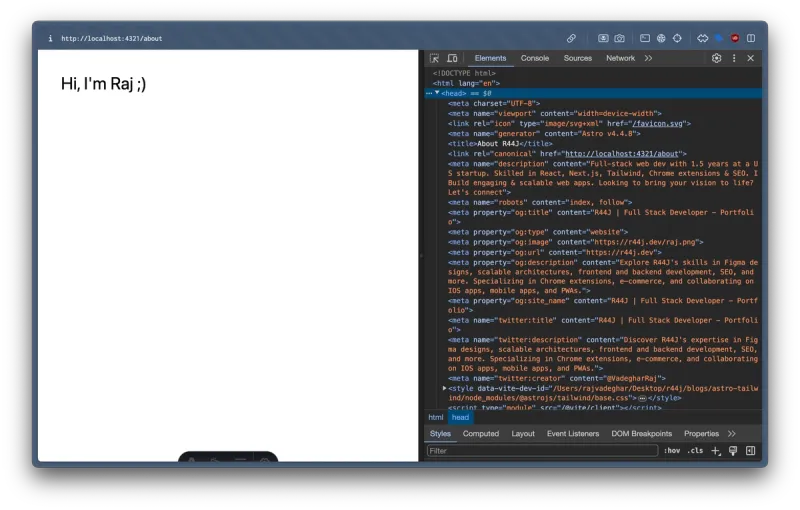The image size is (800, 510).
Task: Open the Event Listeners pane tab
Action: 573,434
